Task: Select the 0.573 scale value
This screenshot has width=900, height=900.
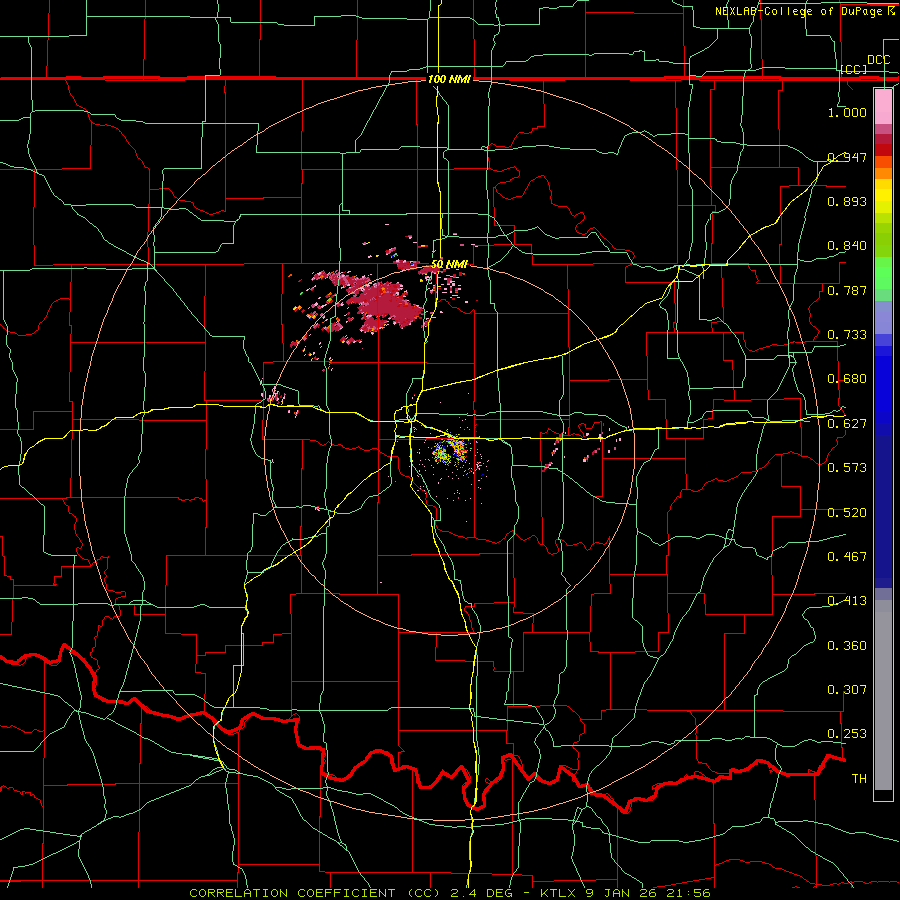Action: tap(847, 468)
